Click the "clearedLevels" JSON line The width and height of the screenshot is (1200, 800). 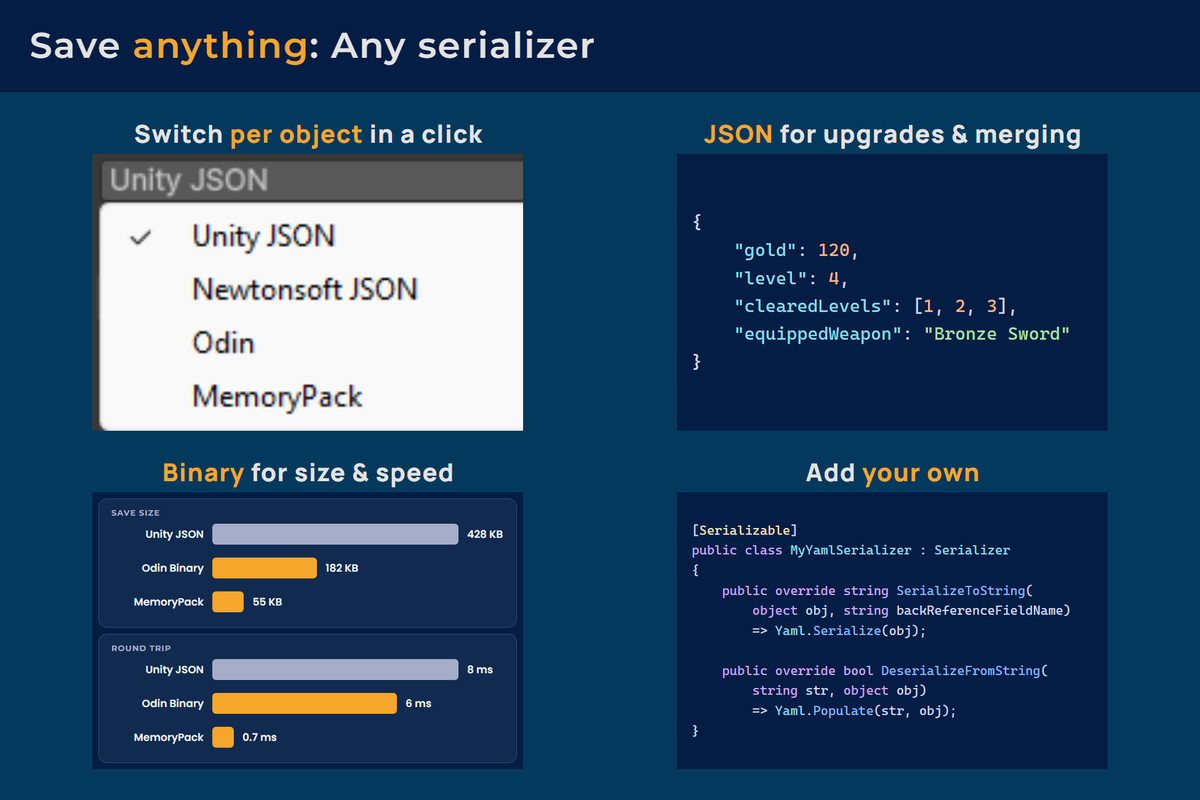click(x=875, y=306)
